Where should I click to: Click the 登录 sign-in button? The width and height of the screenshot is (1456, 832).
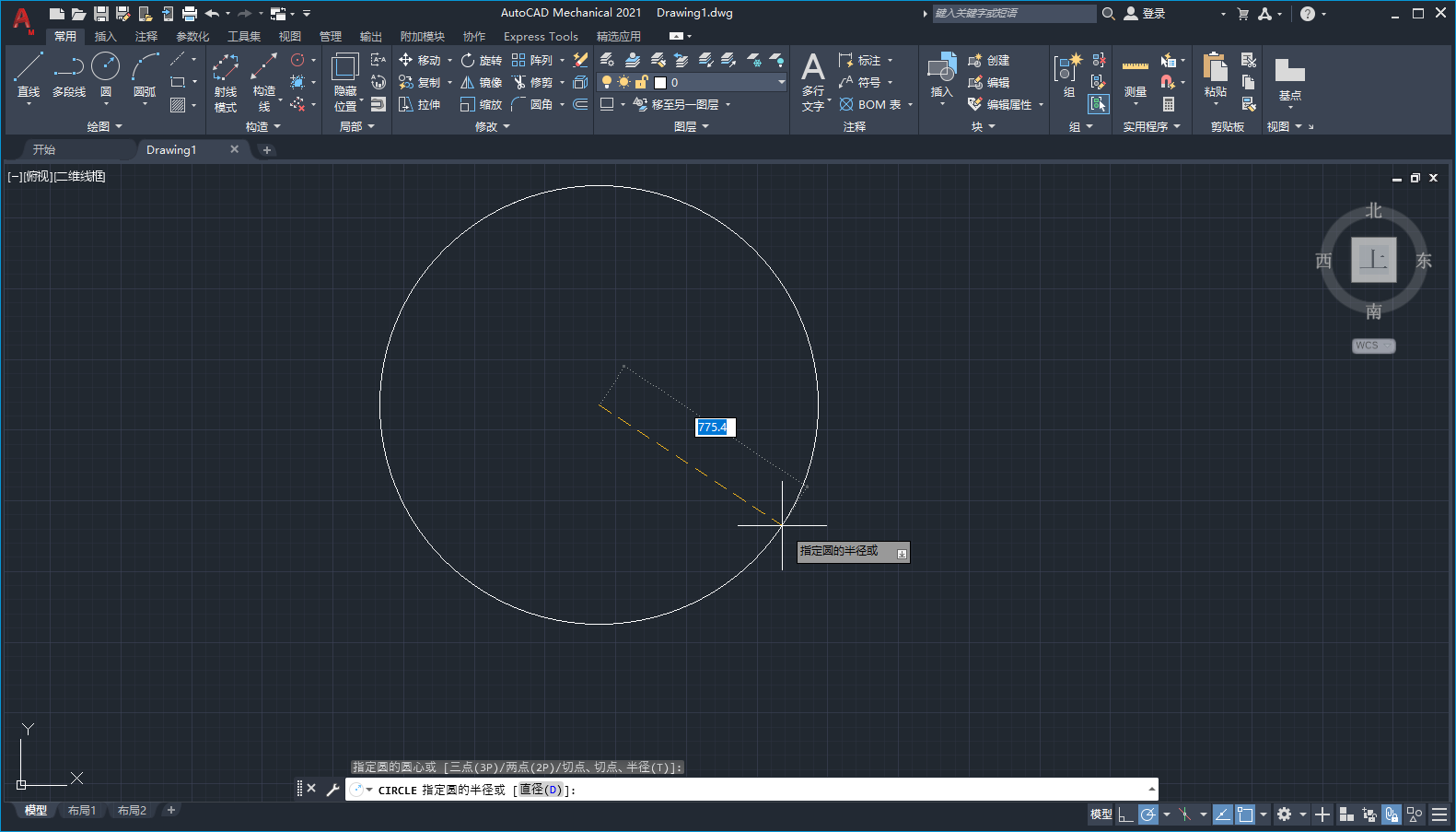tap(1145, 13)
